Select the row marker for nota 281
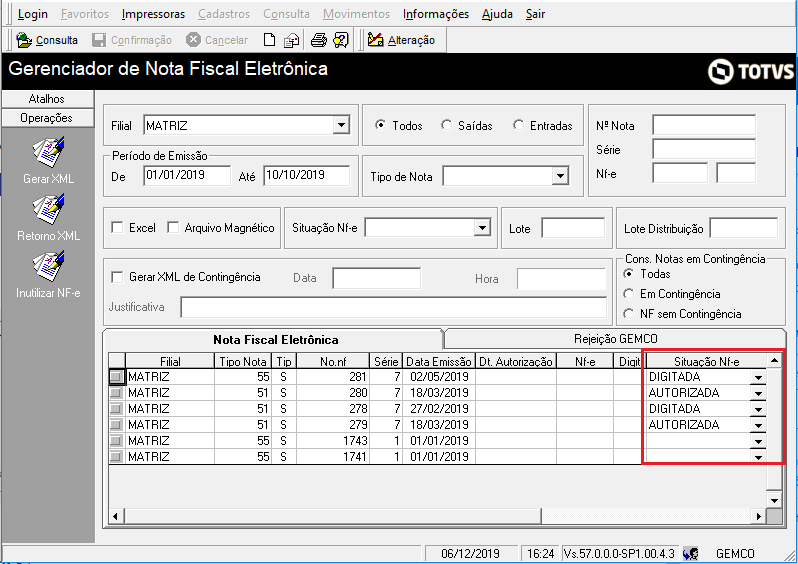 tap(117, 377)
